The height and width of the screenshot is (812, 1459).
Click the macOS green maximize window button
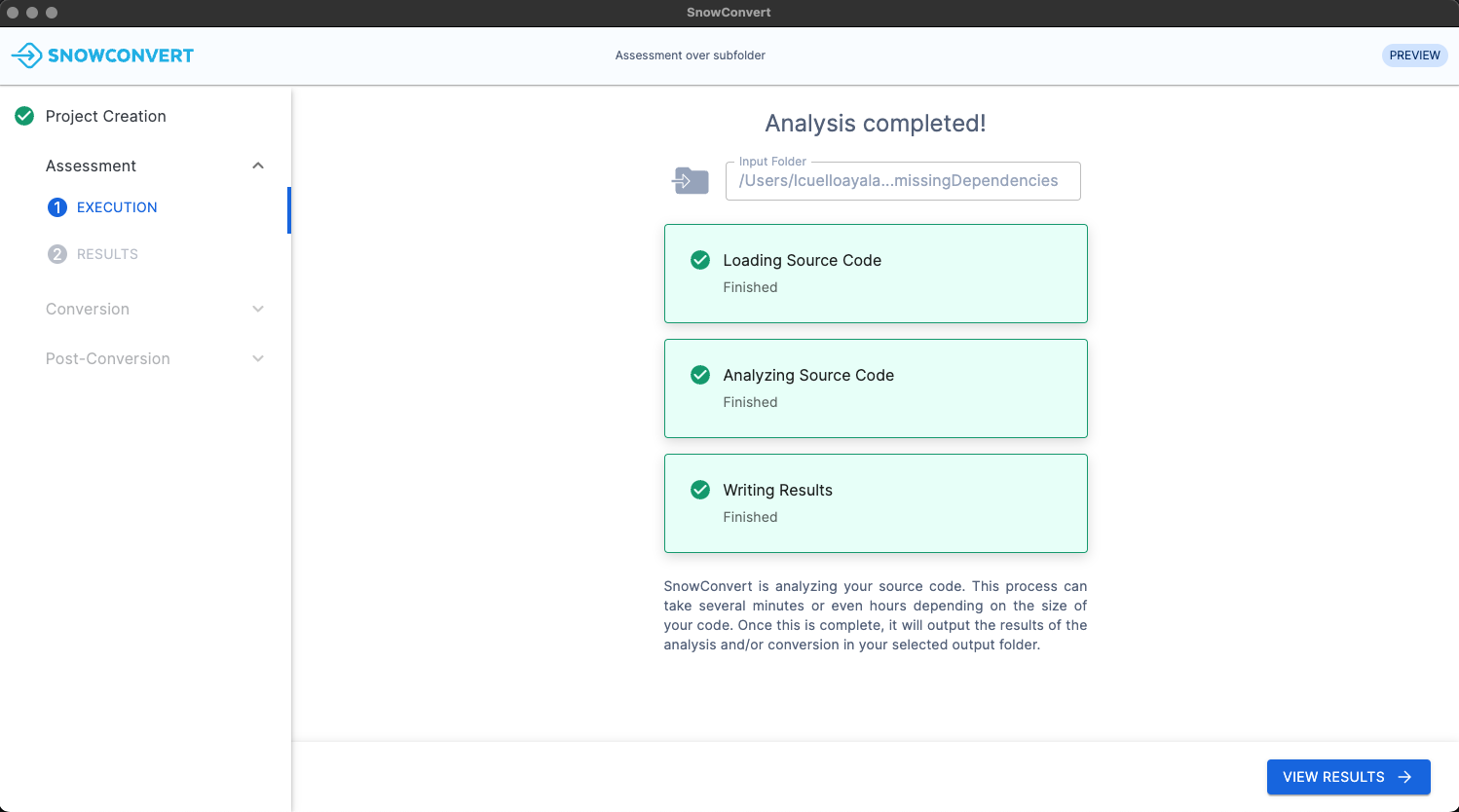point(52,13)
